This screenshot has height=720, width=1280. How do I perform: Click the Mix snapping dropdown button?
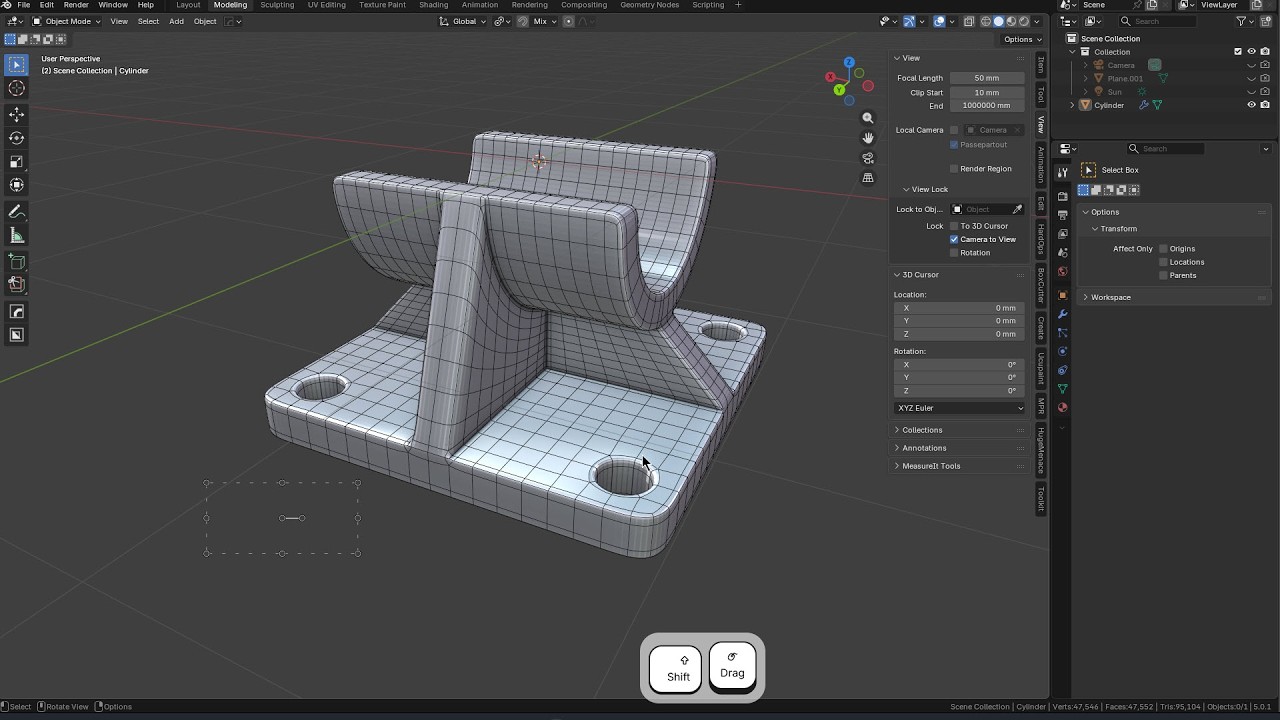coord(545,21)
